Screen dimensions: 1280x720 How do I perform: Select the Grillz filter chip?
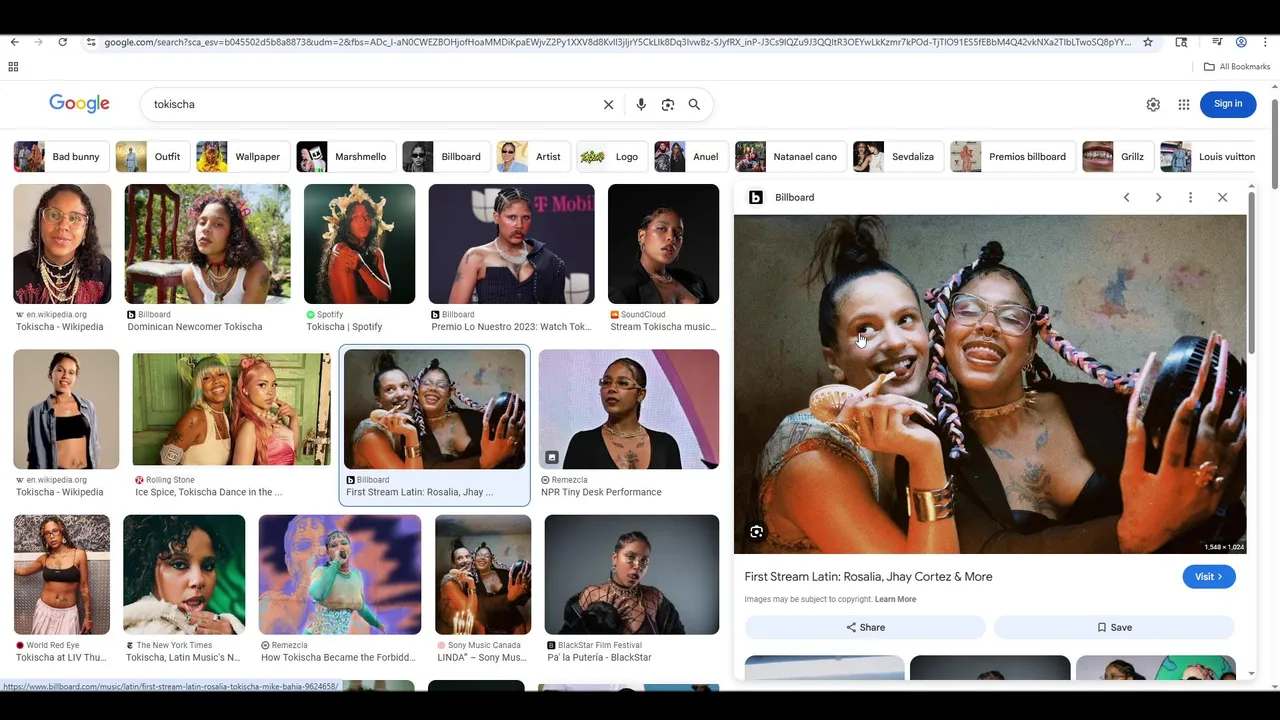pyautogui.click(x=1116, y=157)
